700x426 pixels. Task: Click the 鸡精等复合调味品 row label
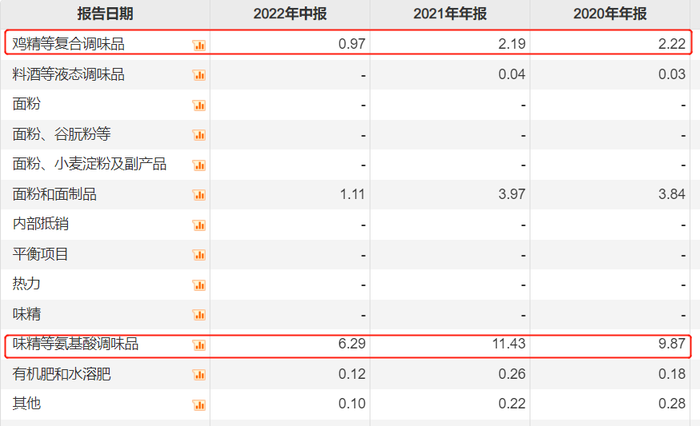(x=68, y=44)
